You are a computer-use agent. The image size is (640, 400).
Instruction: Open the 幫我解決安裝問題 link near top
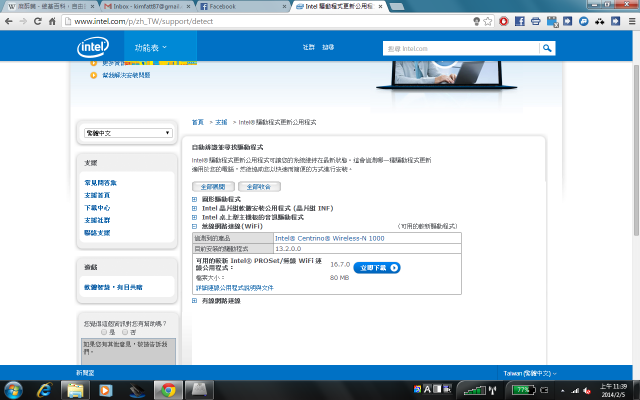[126, 75]
